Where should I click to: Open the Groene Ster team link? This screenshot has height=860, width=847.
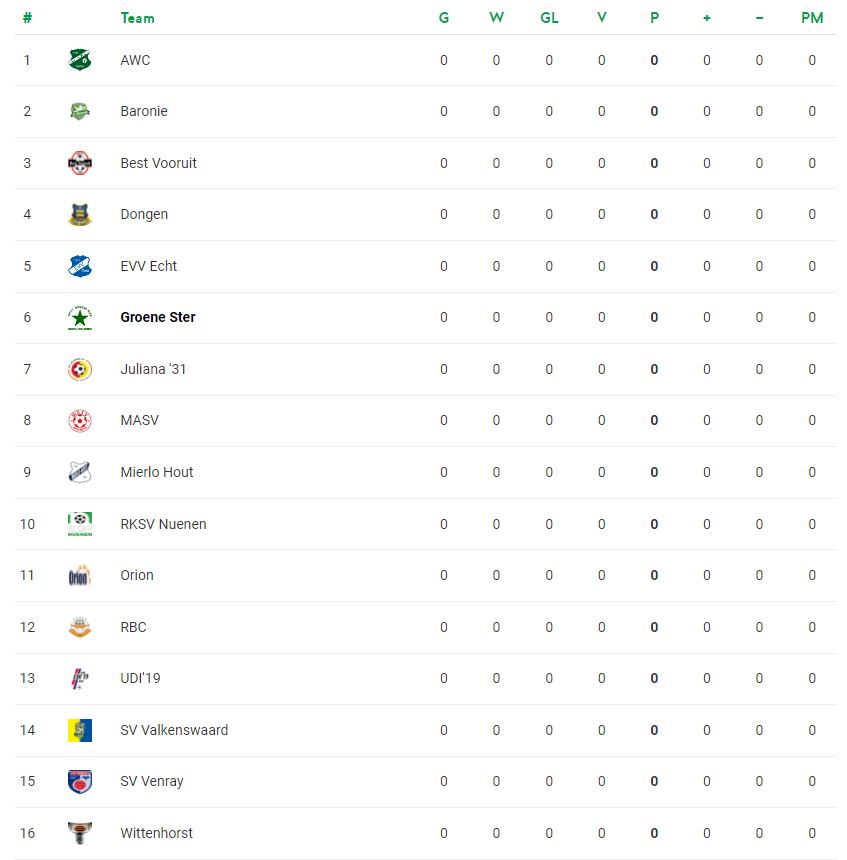click(x=158, y=317)
